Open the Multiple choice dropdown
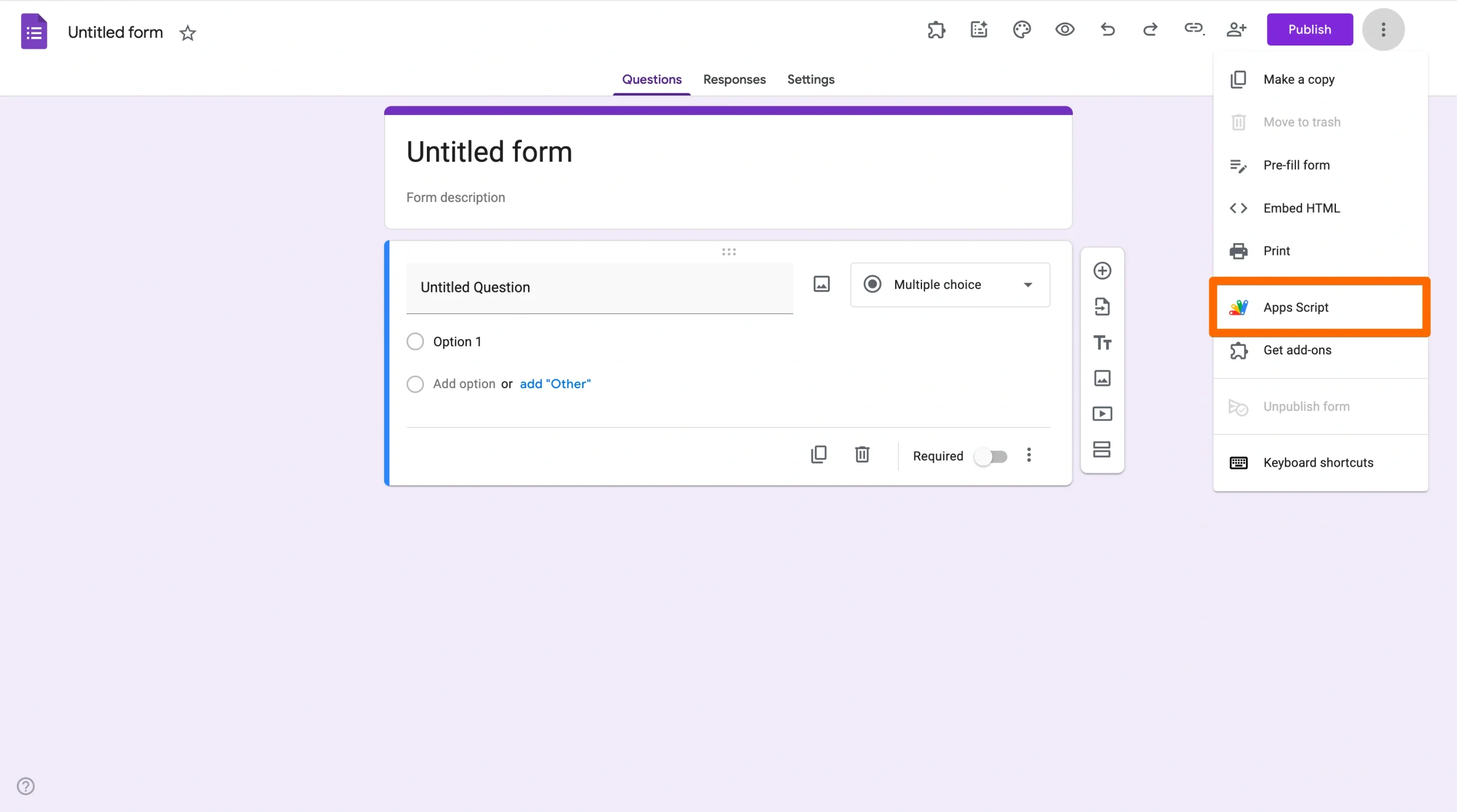The height and width of the screenshot is (812, 1457). [x=949, y=285]
